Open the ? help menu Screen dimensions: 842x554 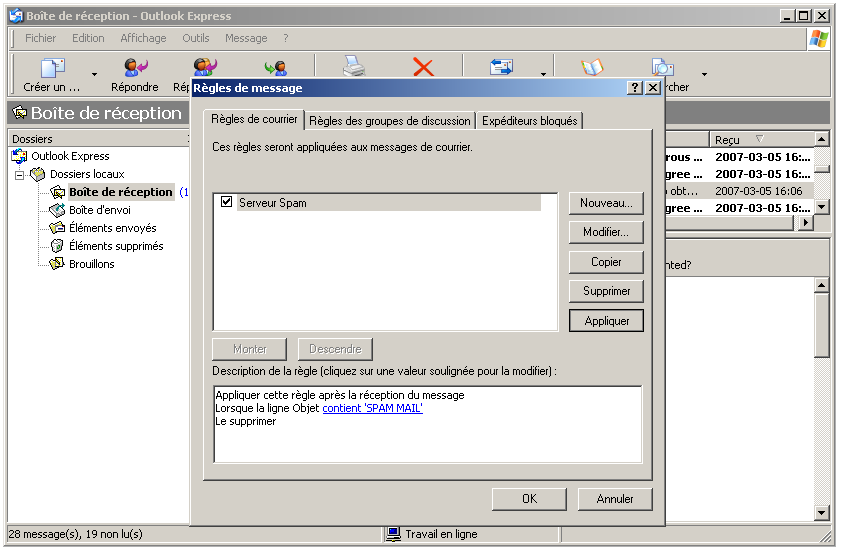tap(286, 38)
